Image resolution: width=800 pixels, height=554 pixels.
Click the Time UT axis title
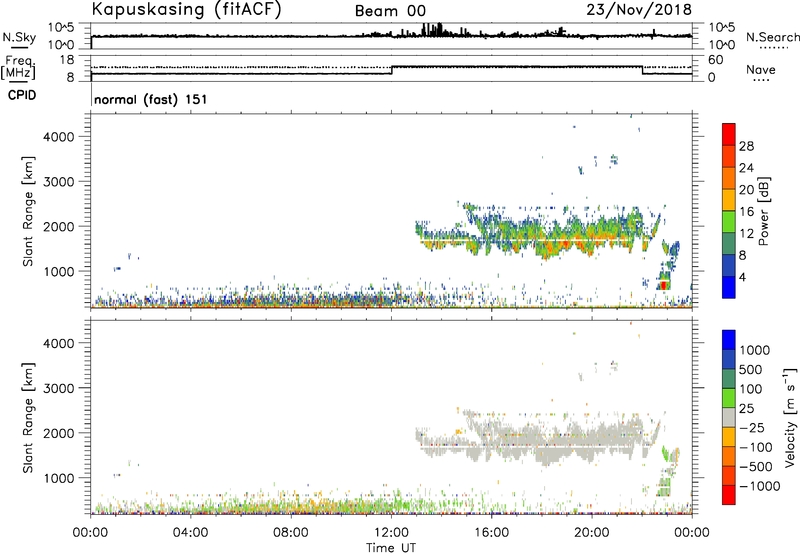(391, 548)
